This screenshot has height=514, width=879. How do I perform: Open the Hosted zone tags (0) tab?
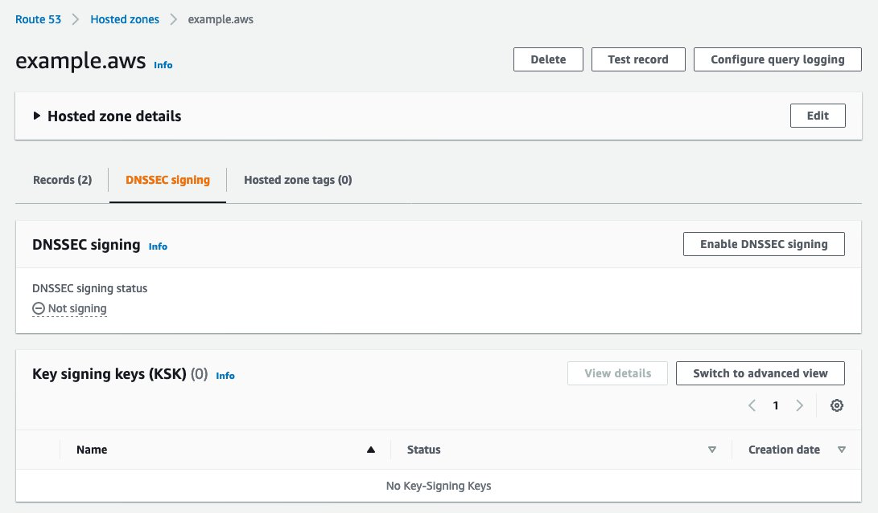click(298, 180)
